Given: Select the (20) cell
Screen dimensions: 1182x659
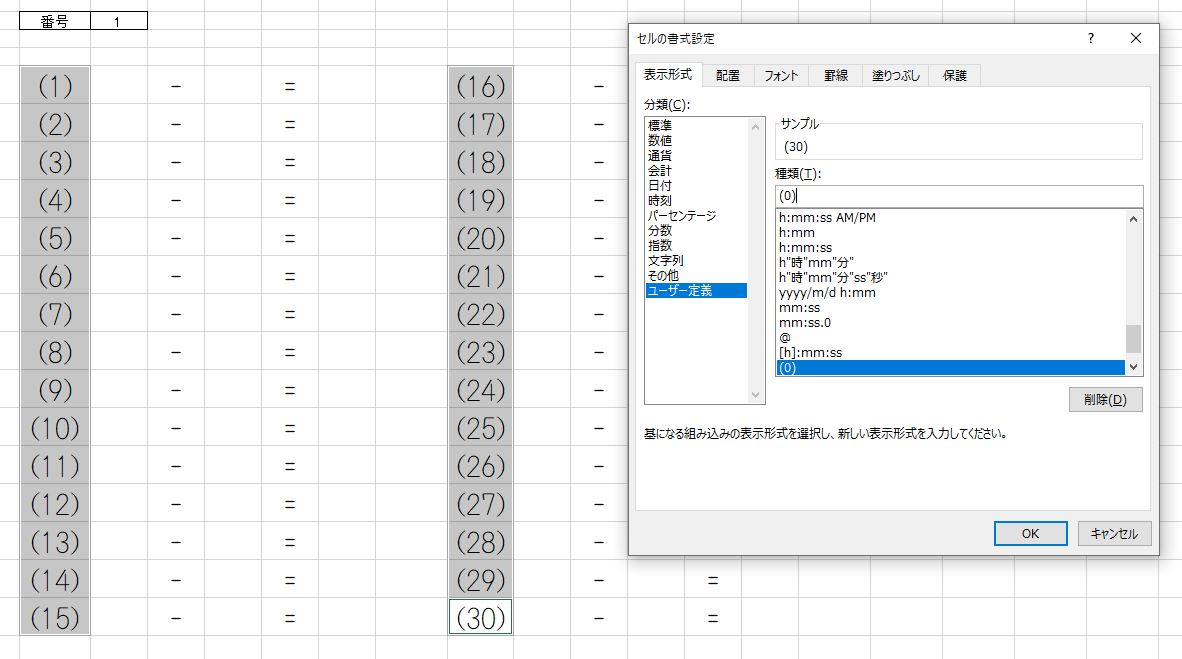Looking at the screenshot, I should click(480, 238).
